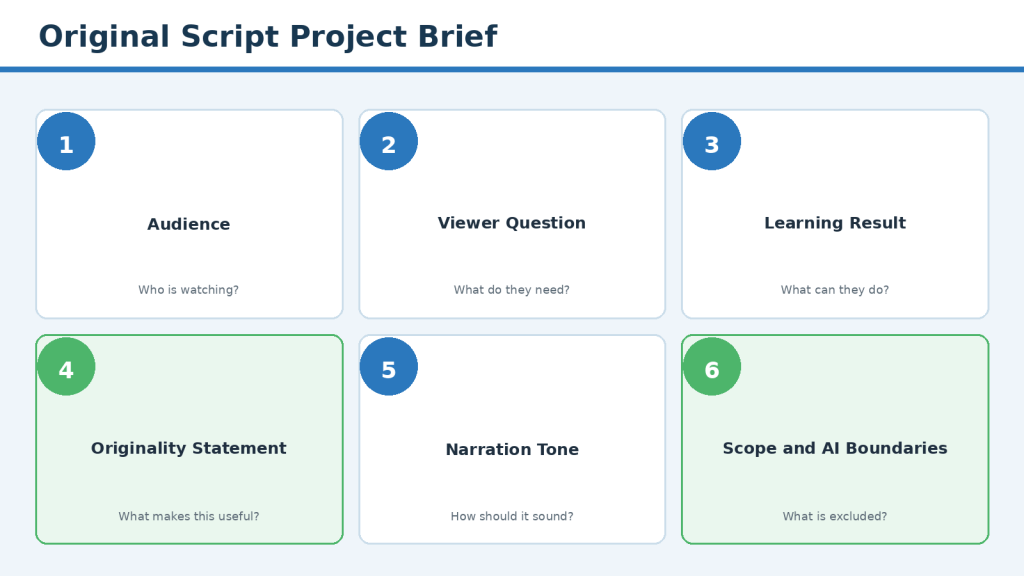Click the 'Who is watching?' subtitle

189,290
